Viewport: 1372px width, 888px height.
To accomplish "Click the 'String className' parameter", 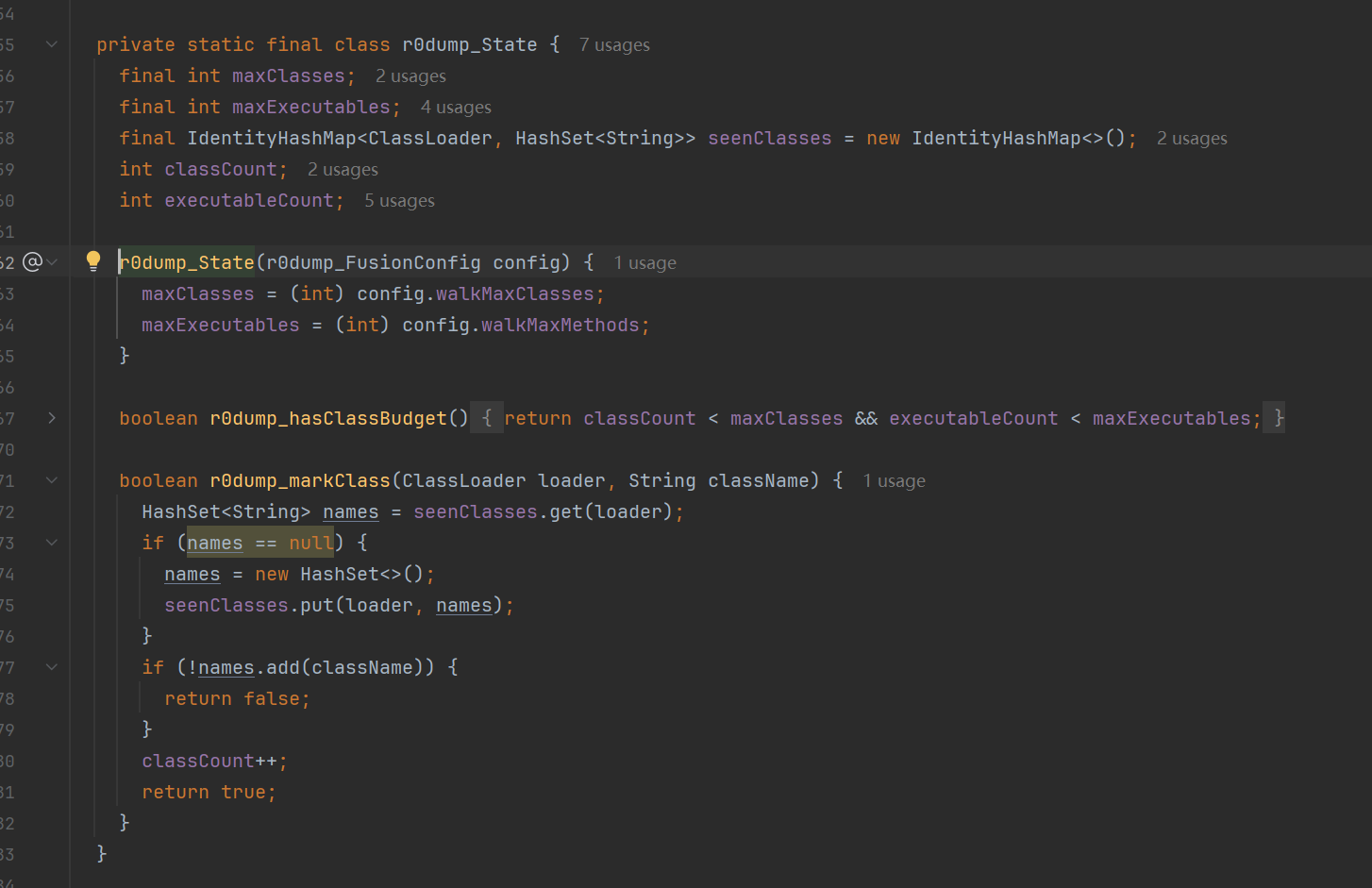I will click(719, 480).
